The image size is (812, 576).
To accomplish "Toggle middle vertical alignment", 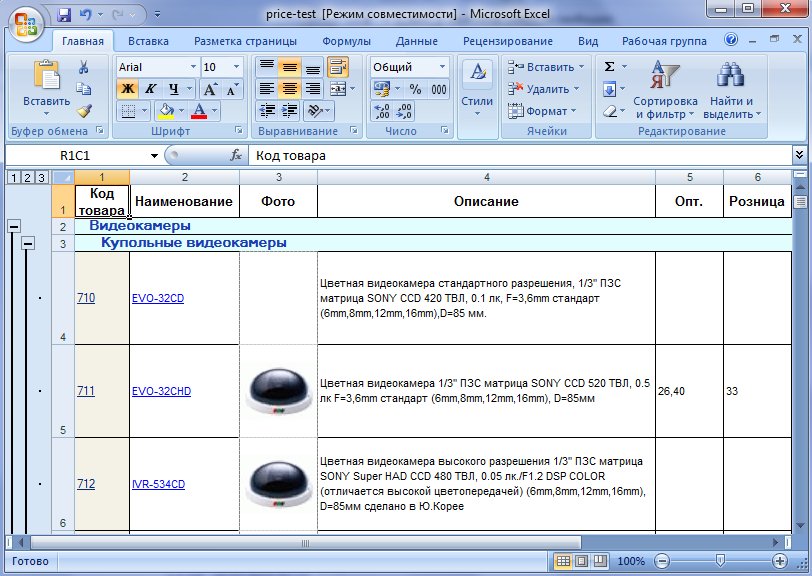I will pos(289,67).
